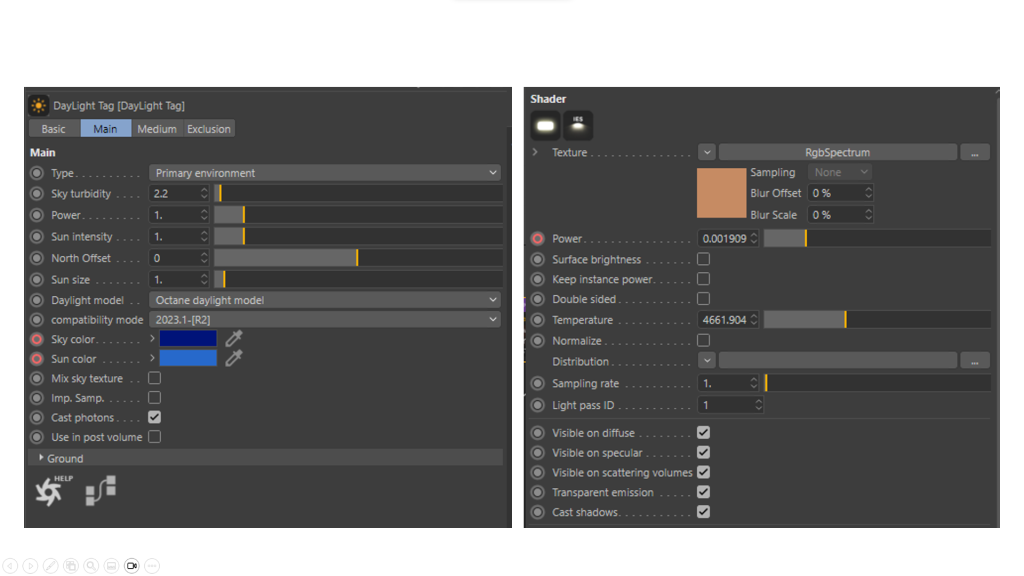
Task: Click the Octane Help icon
Action: click(48, 491)
